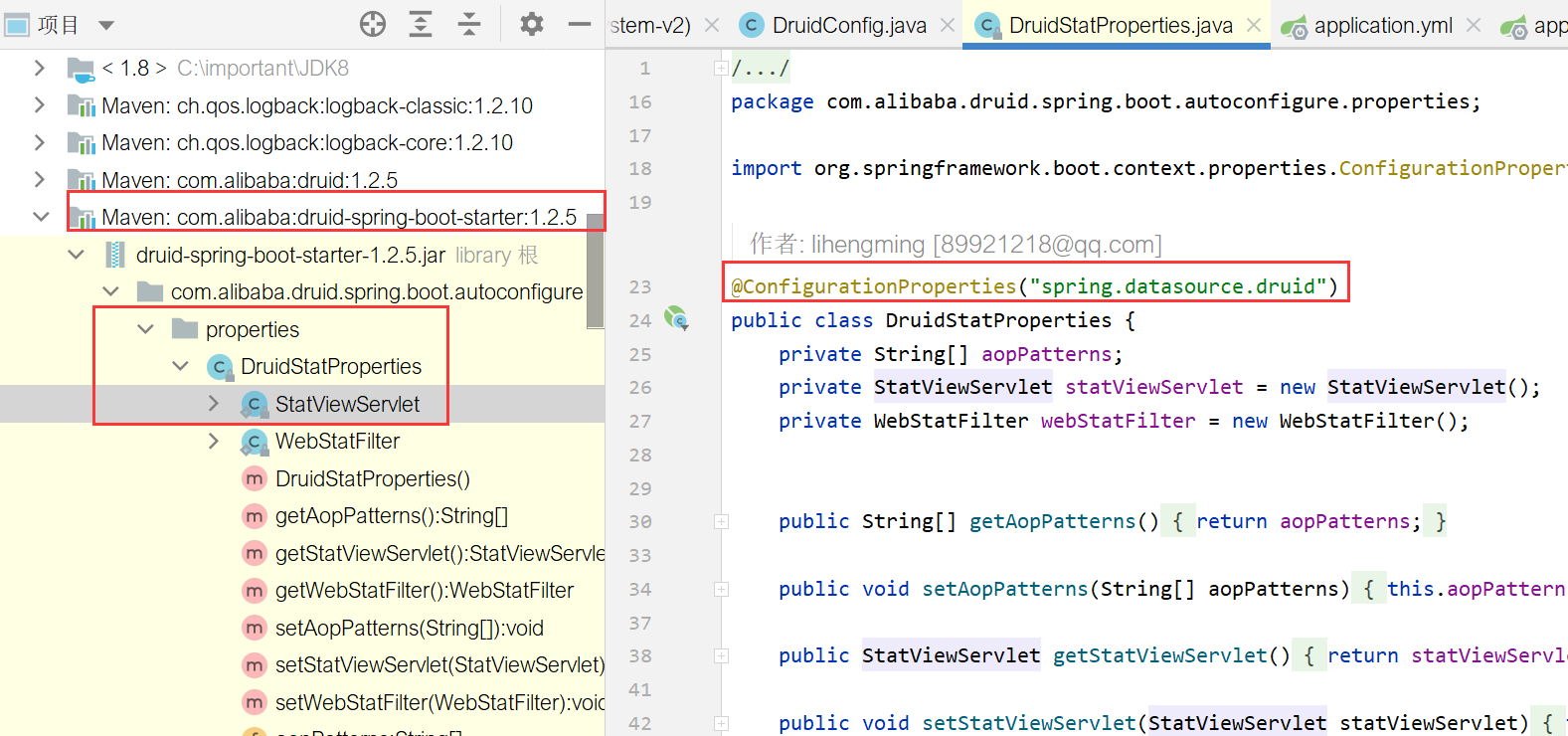Collapse the druid-spring-boot-starter-1.2.5.jar node

76,255
